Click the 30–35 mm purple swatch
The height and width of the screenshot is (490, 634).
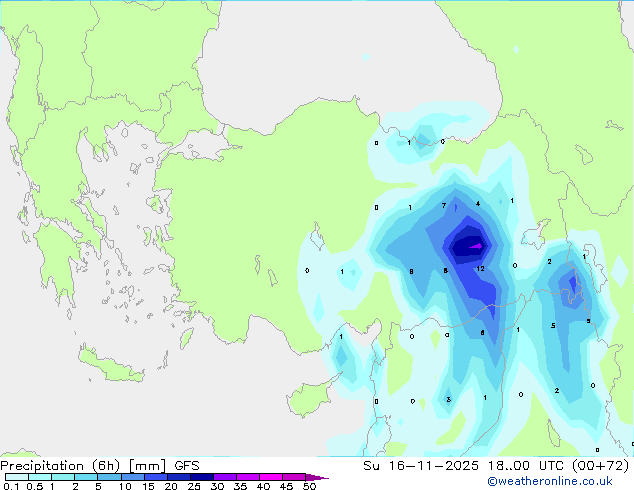225,477
